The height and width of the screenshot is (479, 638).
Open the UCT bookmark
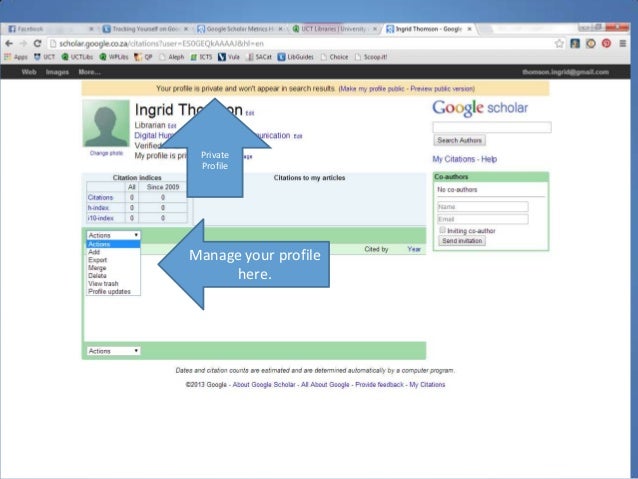(x=44, y=57)
